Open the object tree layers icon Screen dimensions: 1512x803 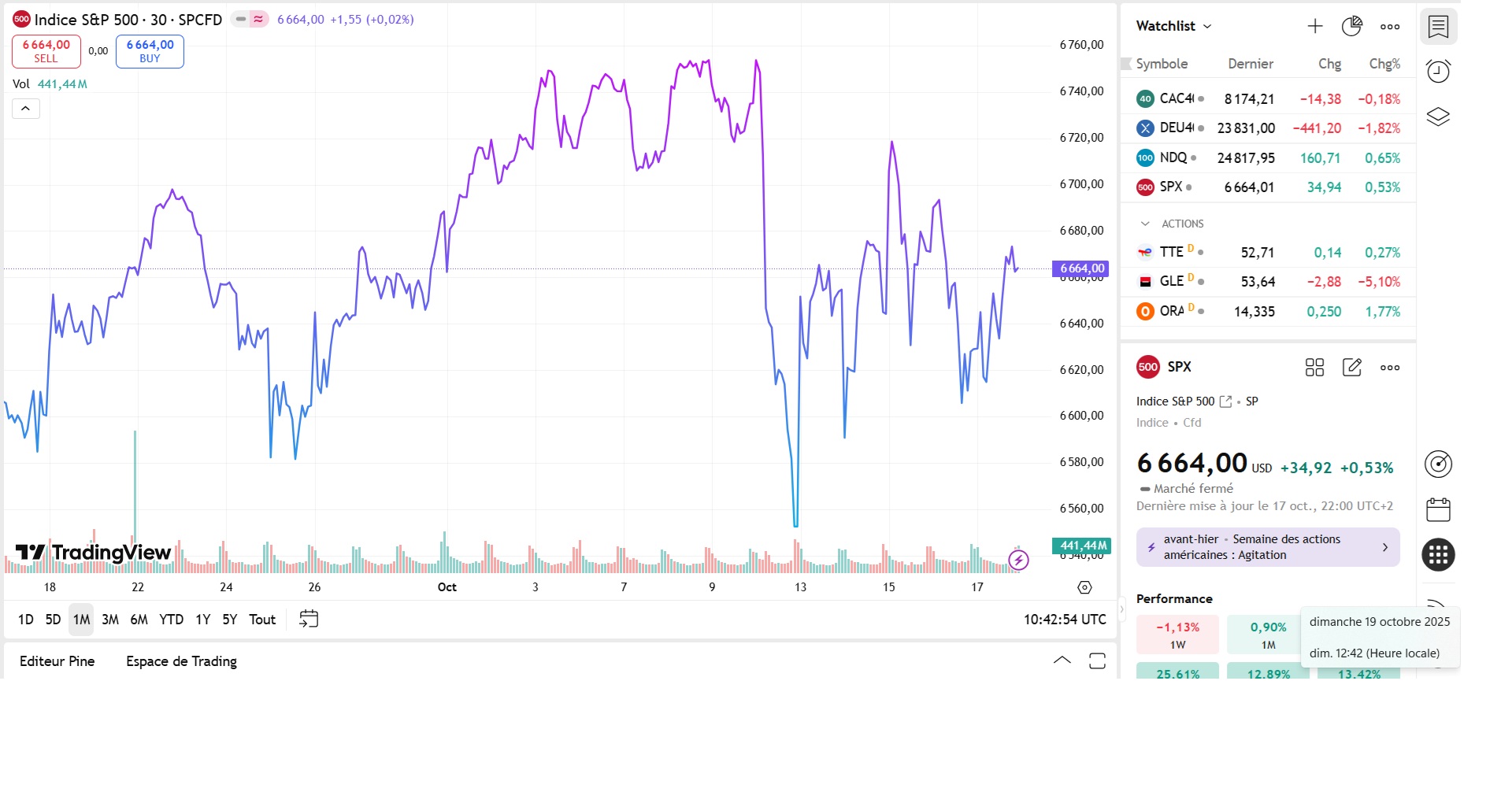click(1438, 117)
